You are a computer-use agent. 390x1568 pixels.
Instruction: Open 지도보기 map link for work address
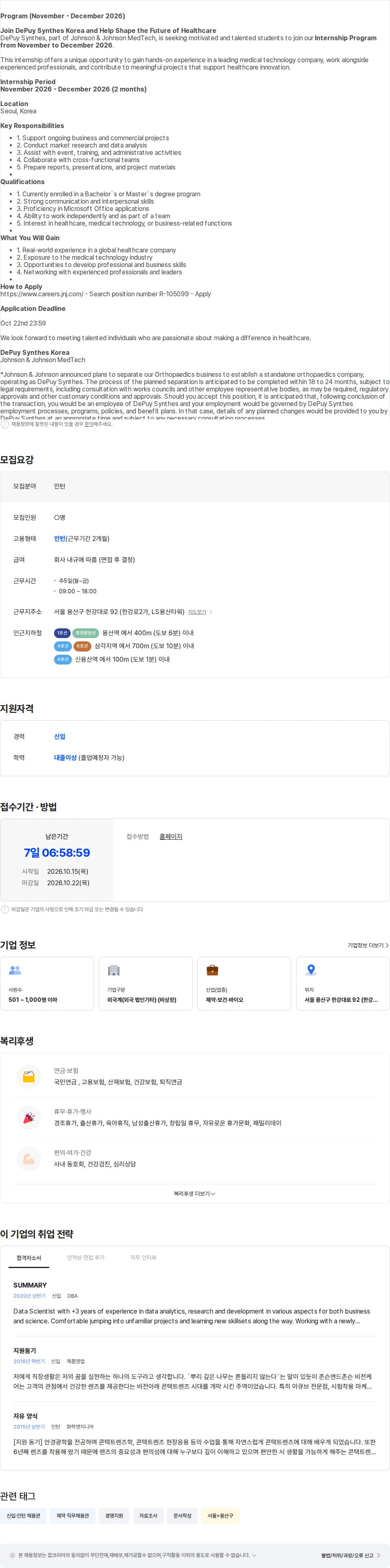click(x=197, y=612)
